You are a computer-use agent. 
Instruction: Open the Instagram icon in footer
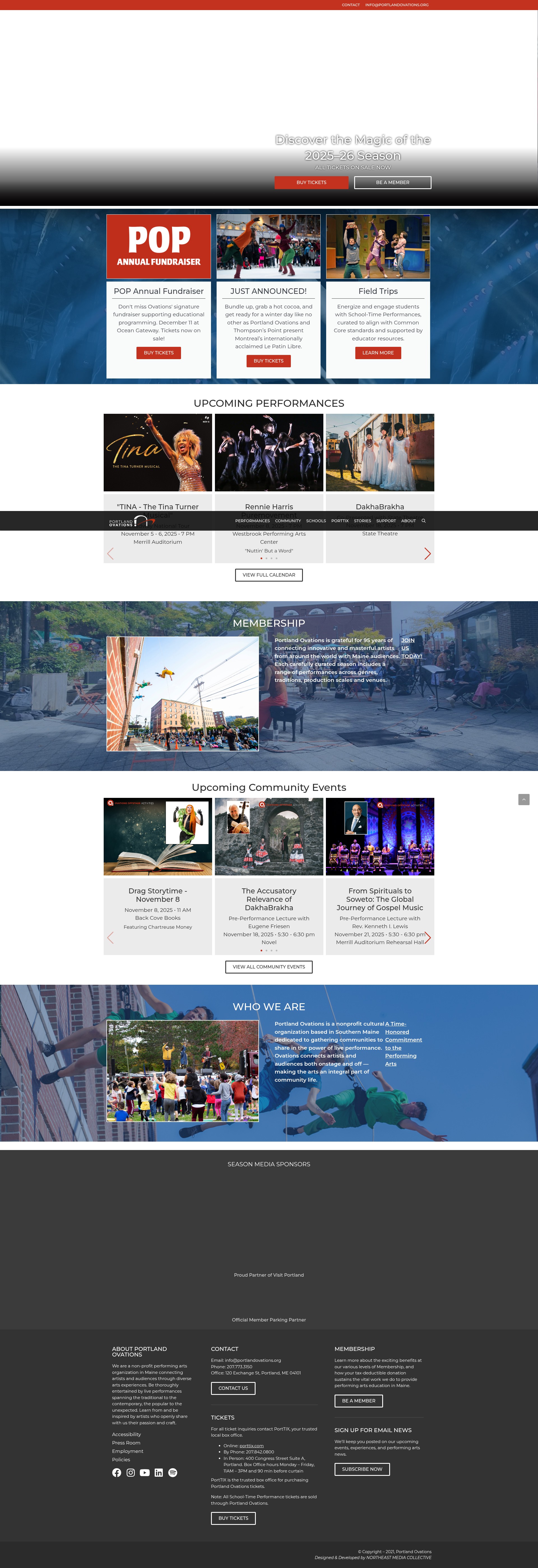131,1472
